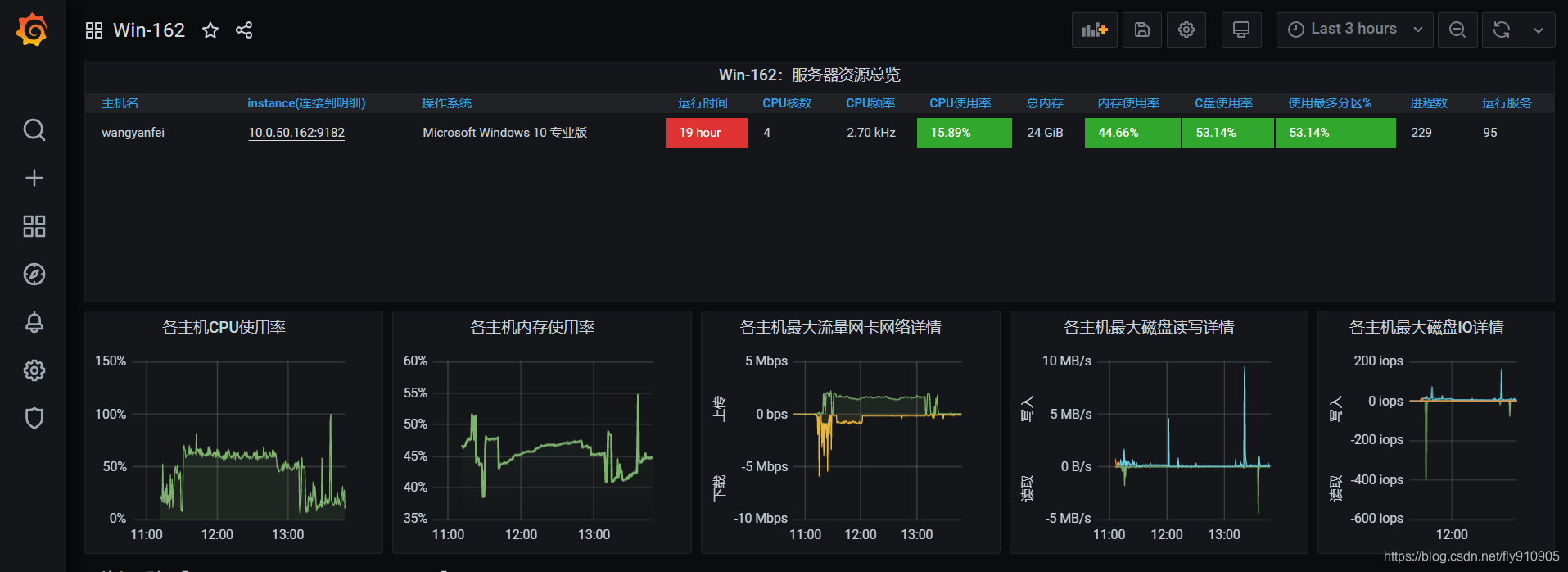Open the Dashboards grid icon in sidebar

tap(34, 226)
